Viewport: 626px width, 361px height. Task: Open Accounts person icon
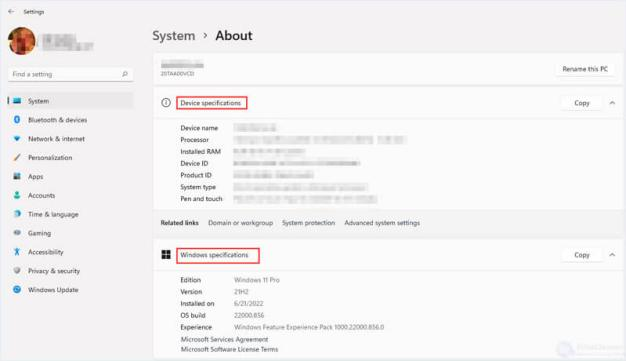[x=17, y=195]
